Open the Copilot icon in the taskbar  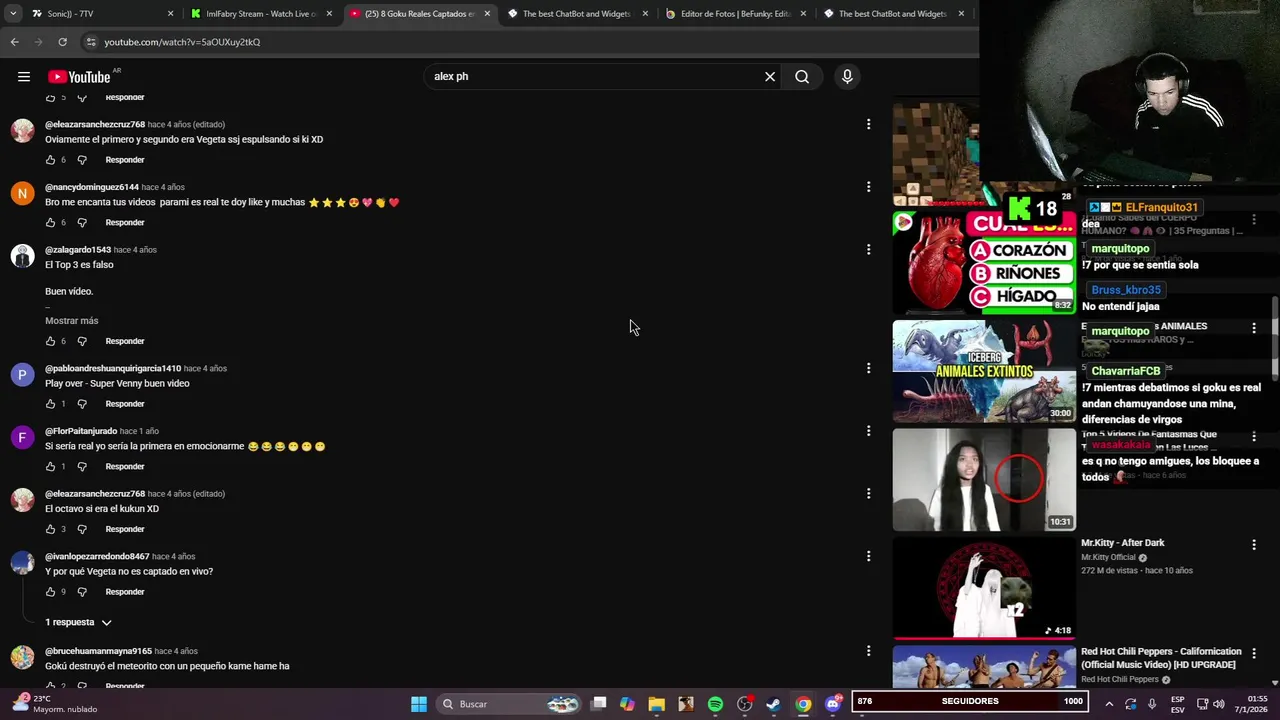coord(627,704)
